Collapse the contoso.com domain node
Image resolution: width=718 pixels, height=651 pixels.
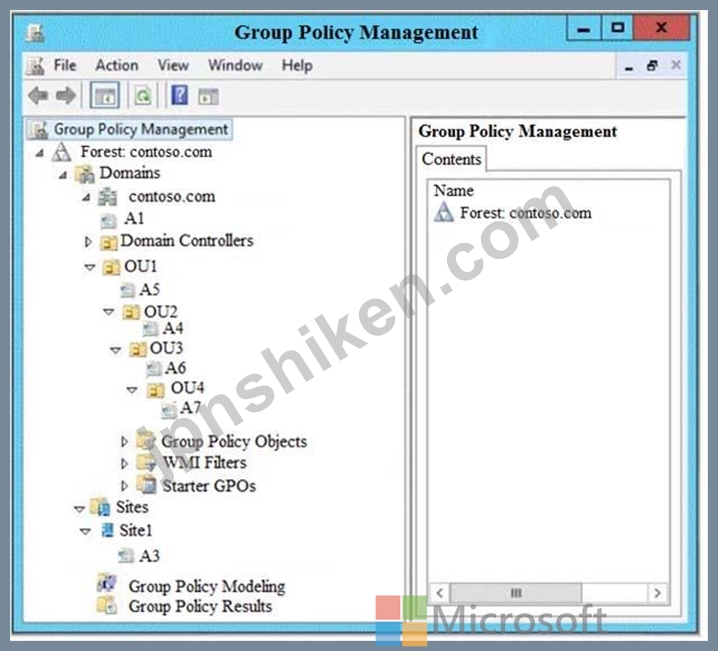coord(86,197)
